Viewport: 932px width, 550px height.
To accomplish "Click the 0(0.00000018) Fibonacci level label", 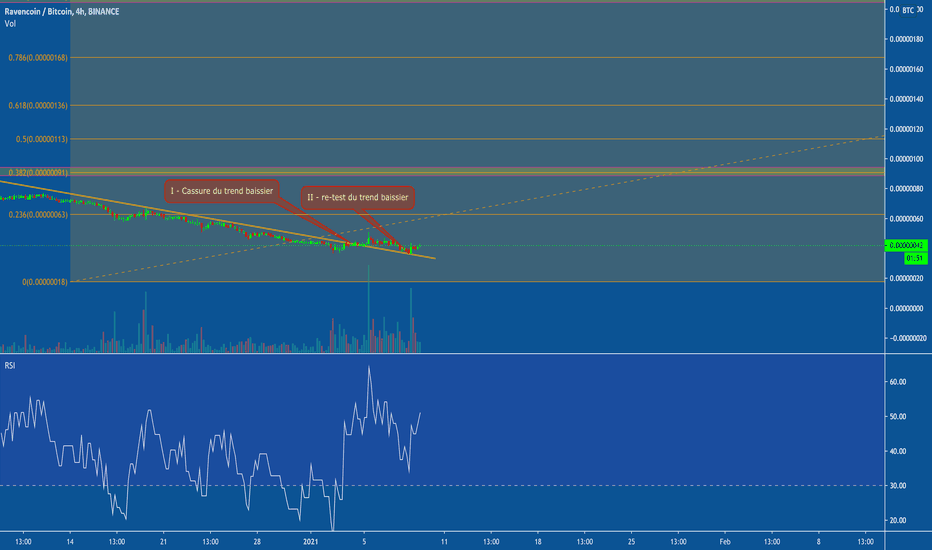I will [45, 282].
